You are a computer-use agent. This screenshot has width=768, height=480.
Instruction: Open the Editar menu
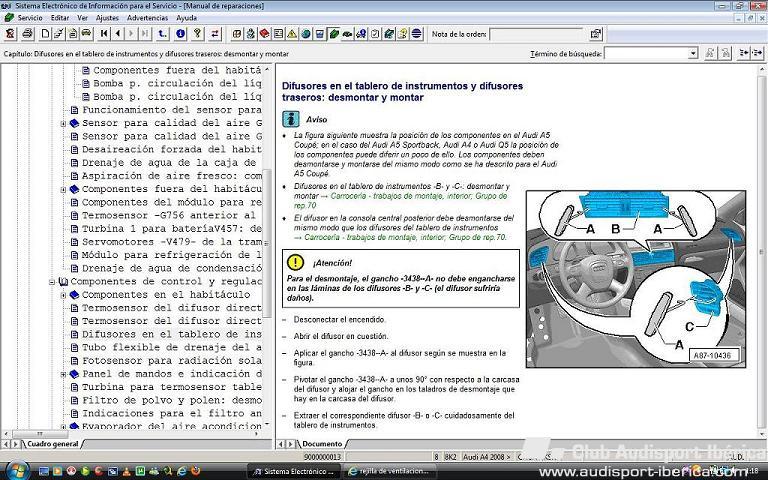[60, 18]
